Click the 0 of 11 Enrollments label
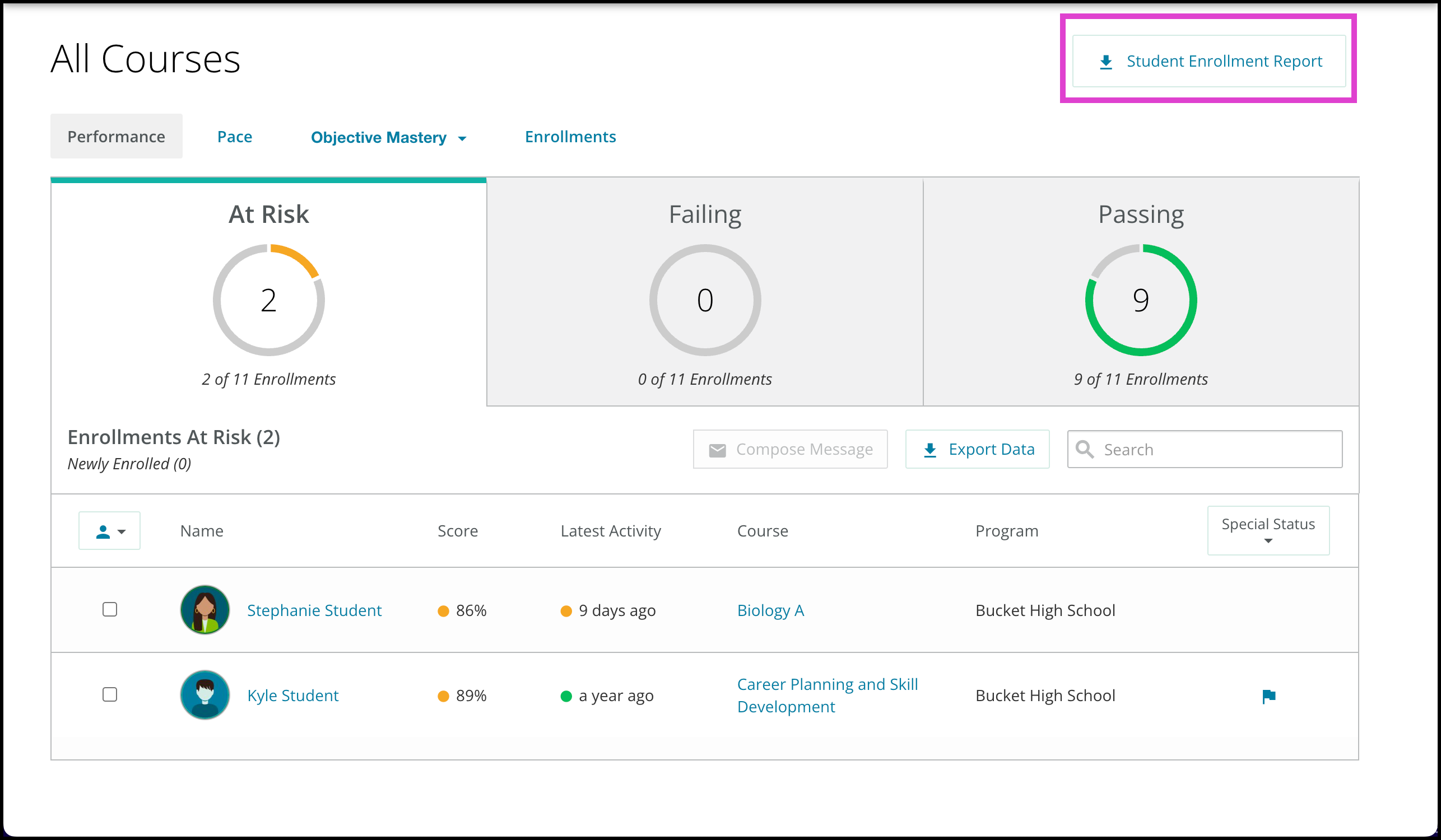Screen dimensions: 1441x840 pos(705,380)
